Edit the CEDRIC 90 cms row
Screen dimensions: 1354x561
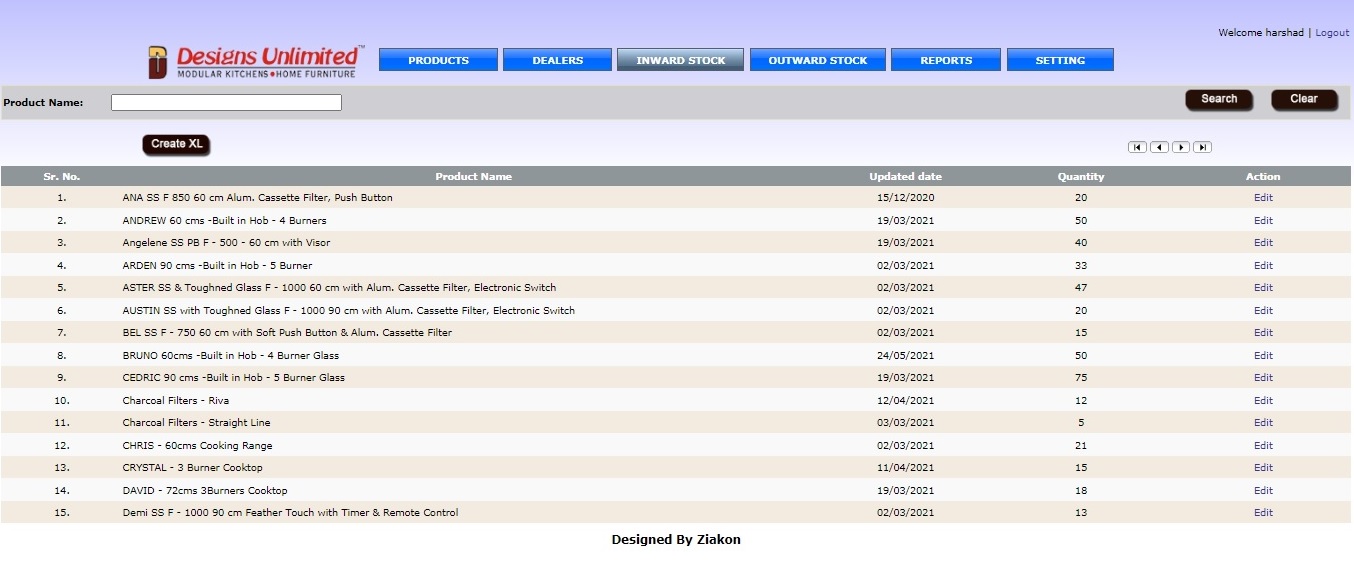click(x=1263, y=378)
